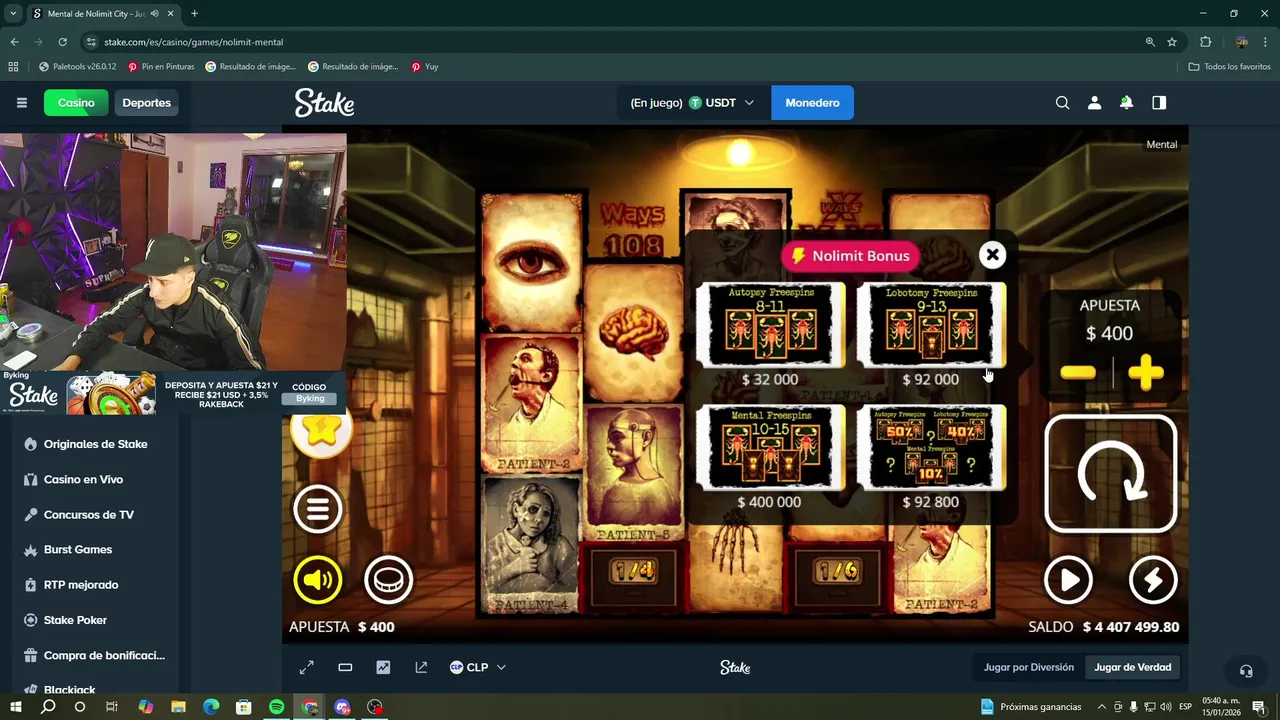The height and width of the screenshot is (720, 1280).
Task: Click the SALDO $ 4 407 499.80 text
Action: tap(1104, 627)
